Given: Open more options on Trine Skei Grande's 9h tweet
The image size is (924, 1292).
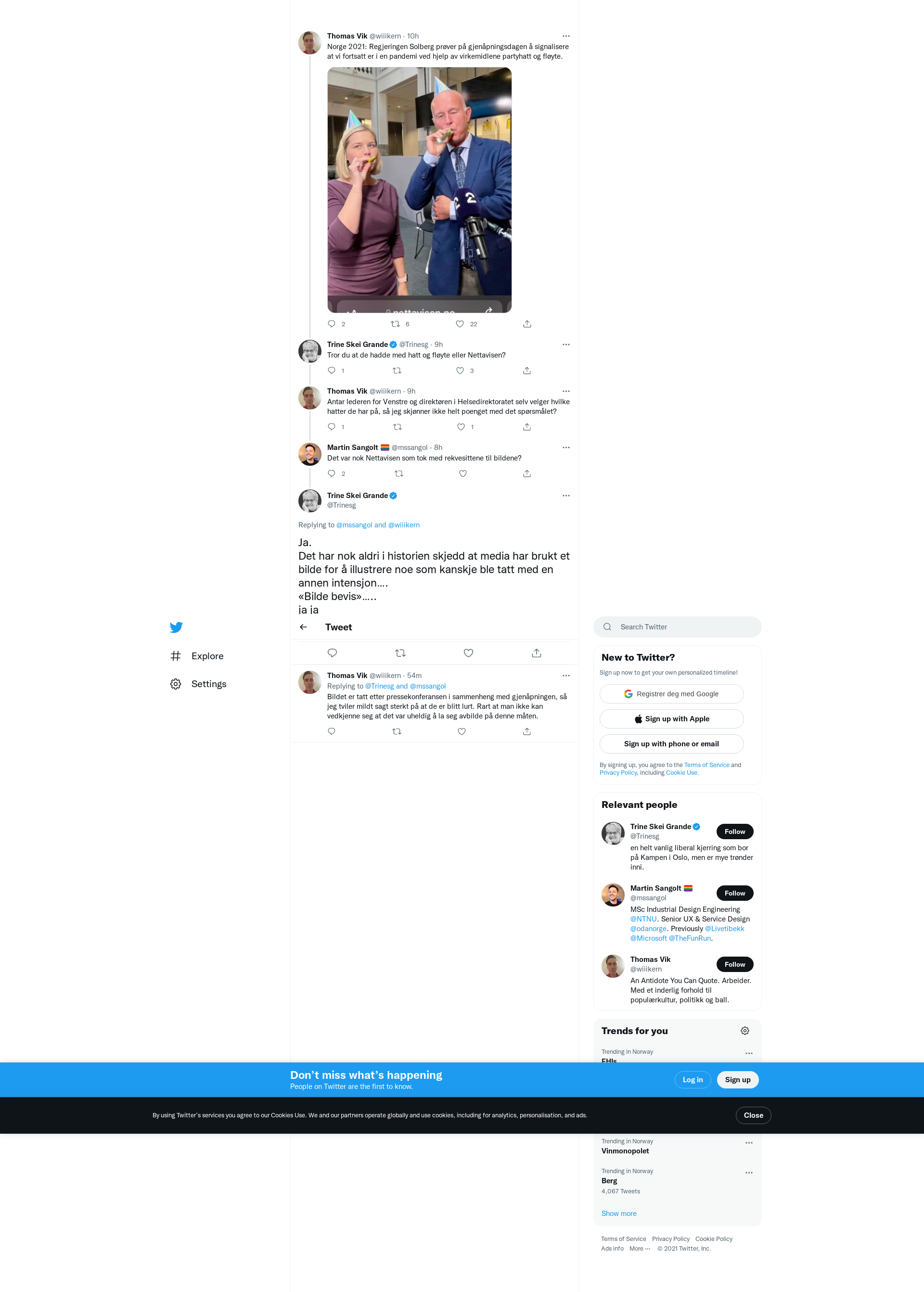Looking at the screenshot, I should click(x=566, y=344).
